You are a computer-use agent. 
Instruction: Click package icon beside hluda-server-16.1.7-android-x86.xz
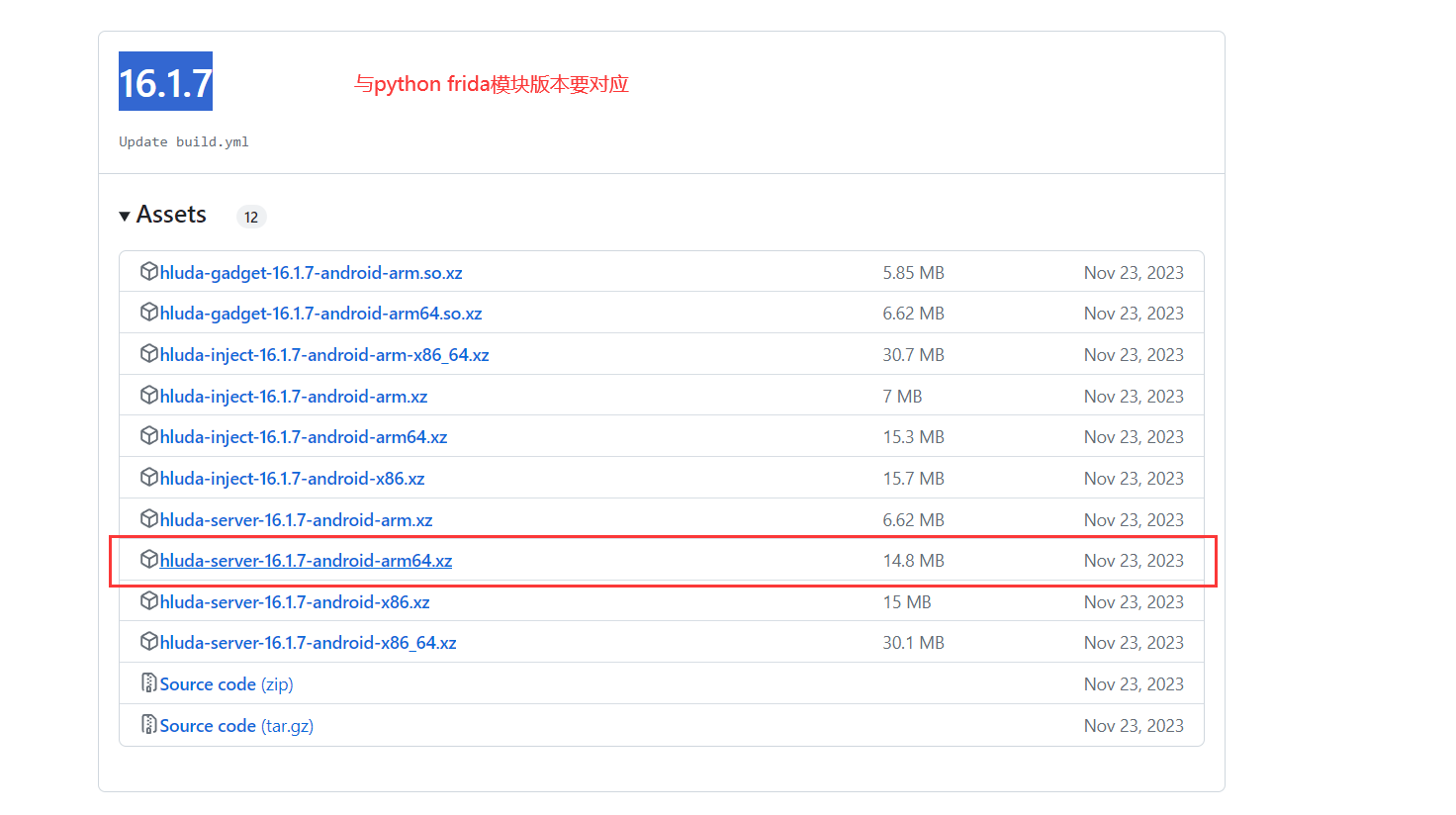point(149,600)
